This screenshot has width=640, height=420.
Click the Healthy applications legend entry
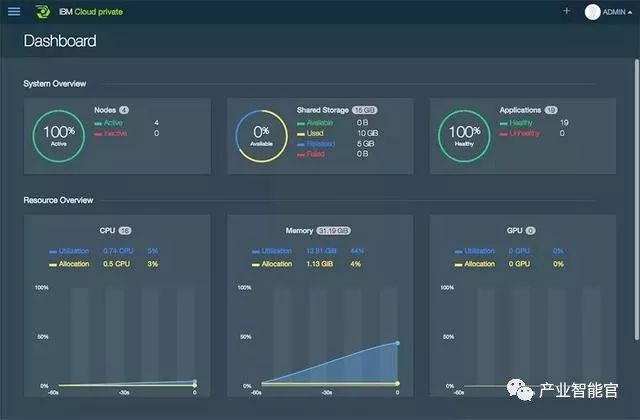pos(516,122)
